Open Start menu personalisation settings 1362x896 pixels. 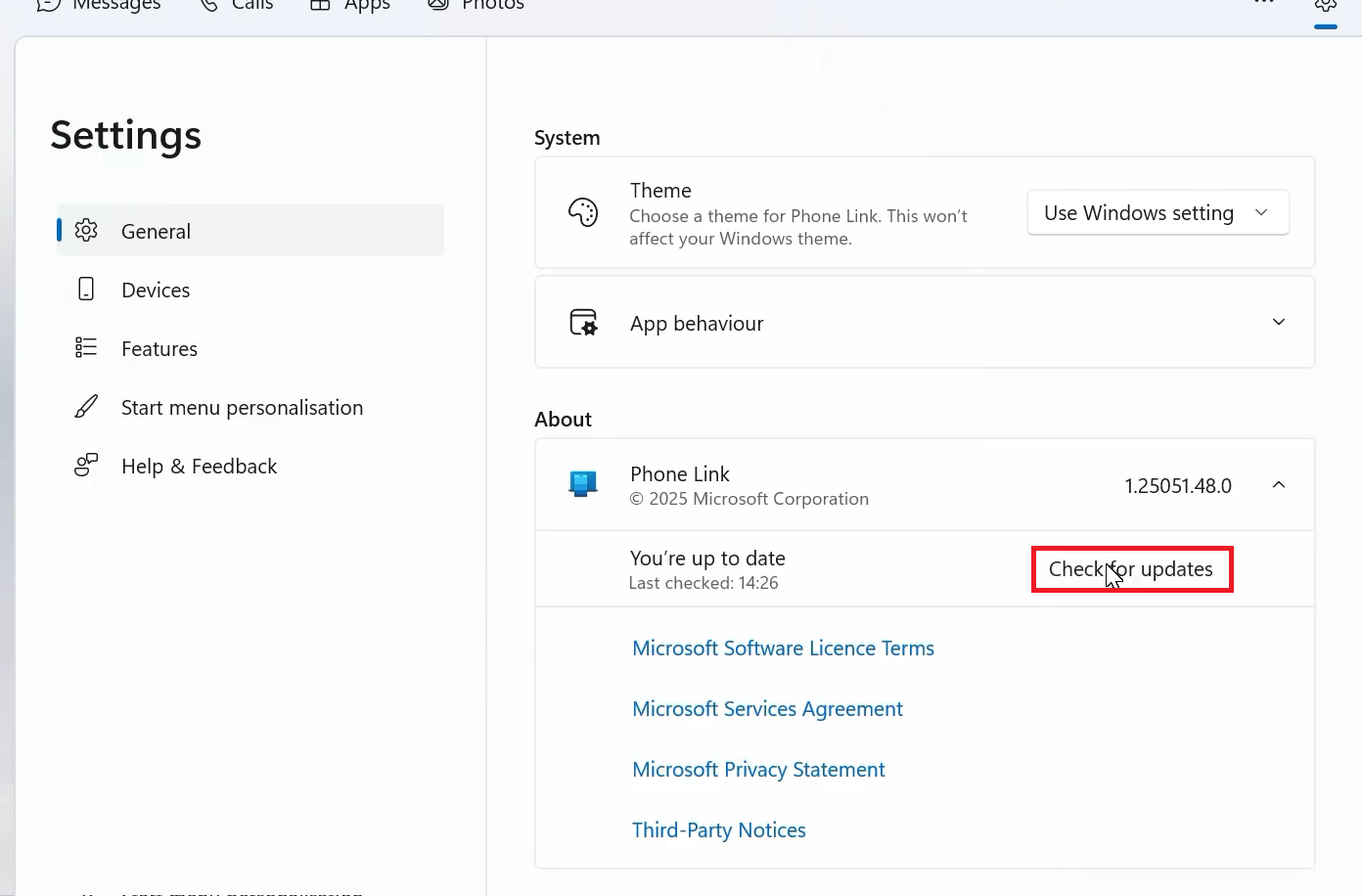click(x=250, y=407)
